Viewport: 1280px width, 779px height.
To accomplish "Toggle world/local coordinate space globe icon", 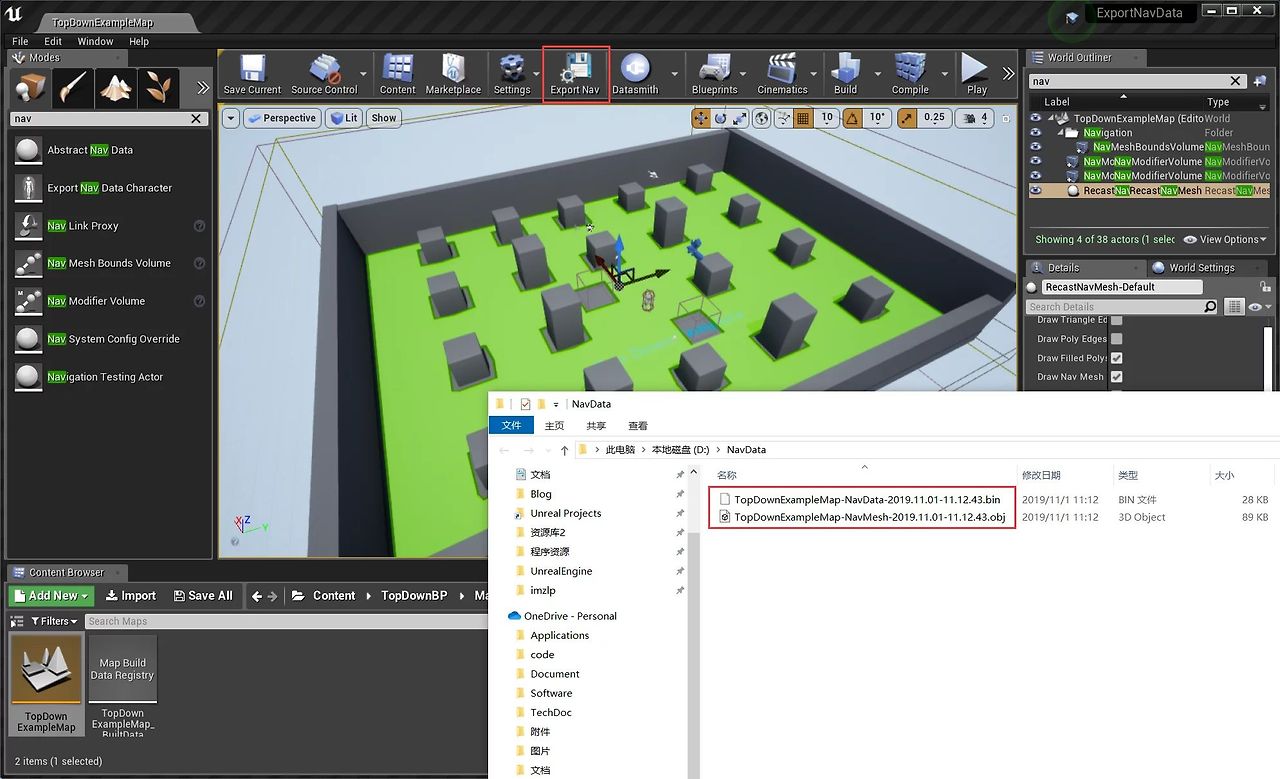I will (x=762, y=118).
